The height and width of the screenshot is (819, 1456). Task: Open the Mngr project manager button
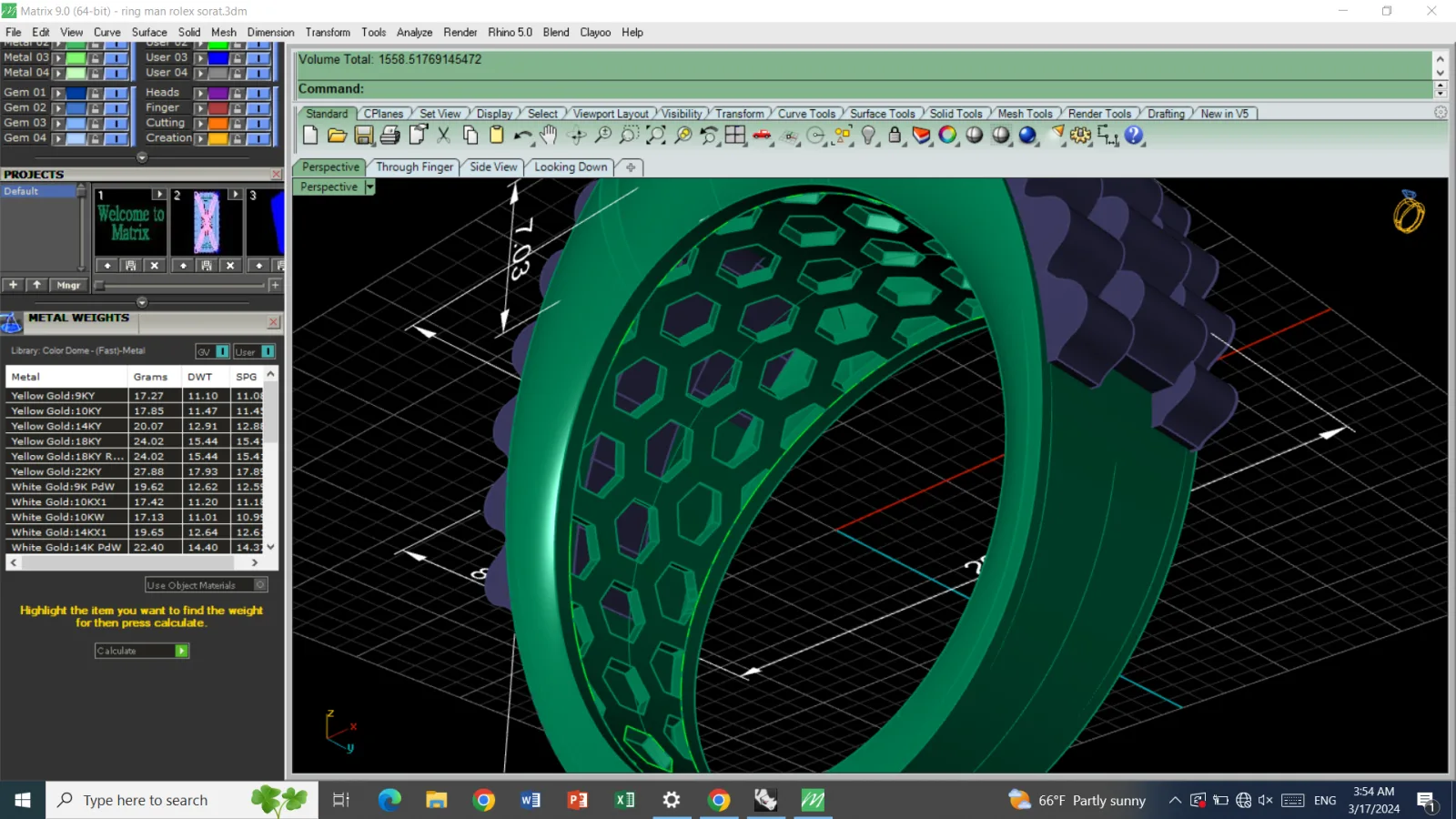coord(68,285)
